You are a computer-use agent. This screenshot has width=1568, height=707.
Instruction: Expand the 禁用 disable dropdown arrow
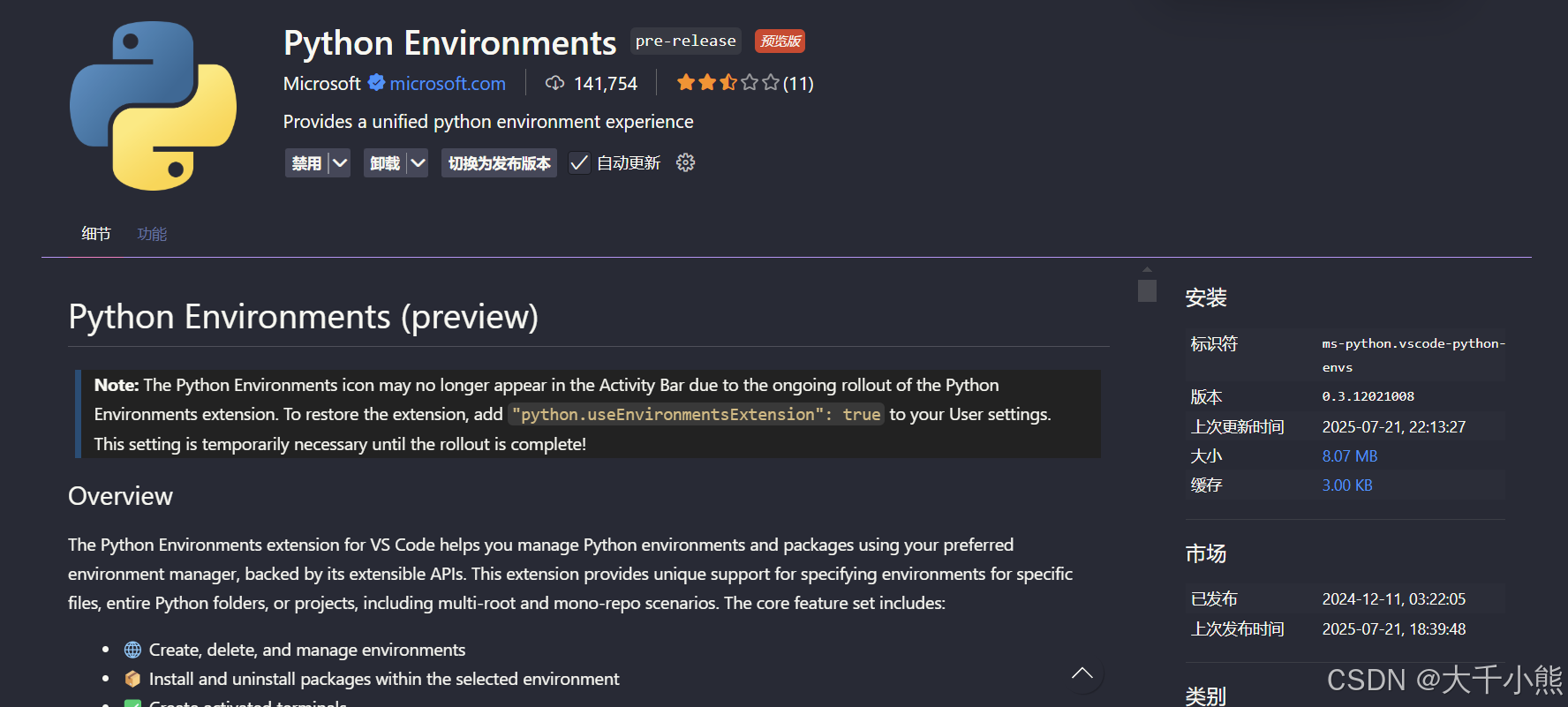tap(340, 163)
